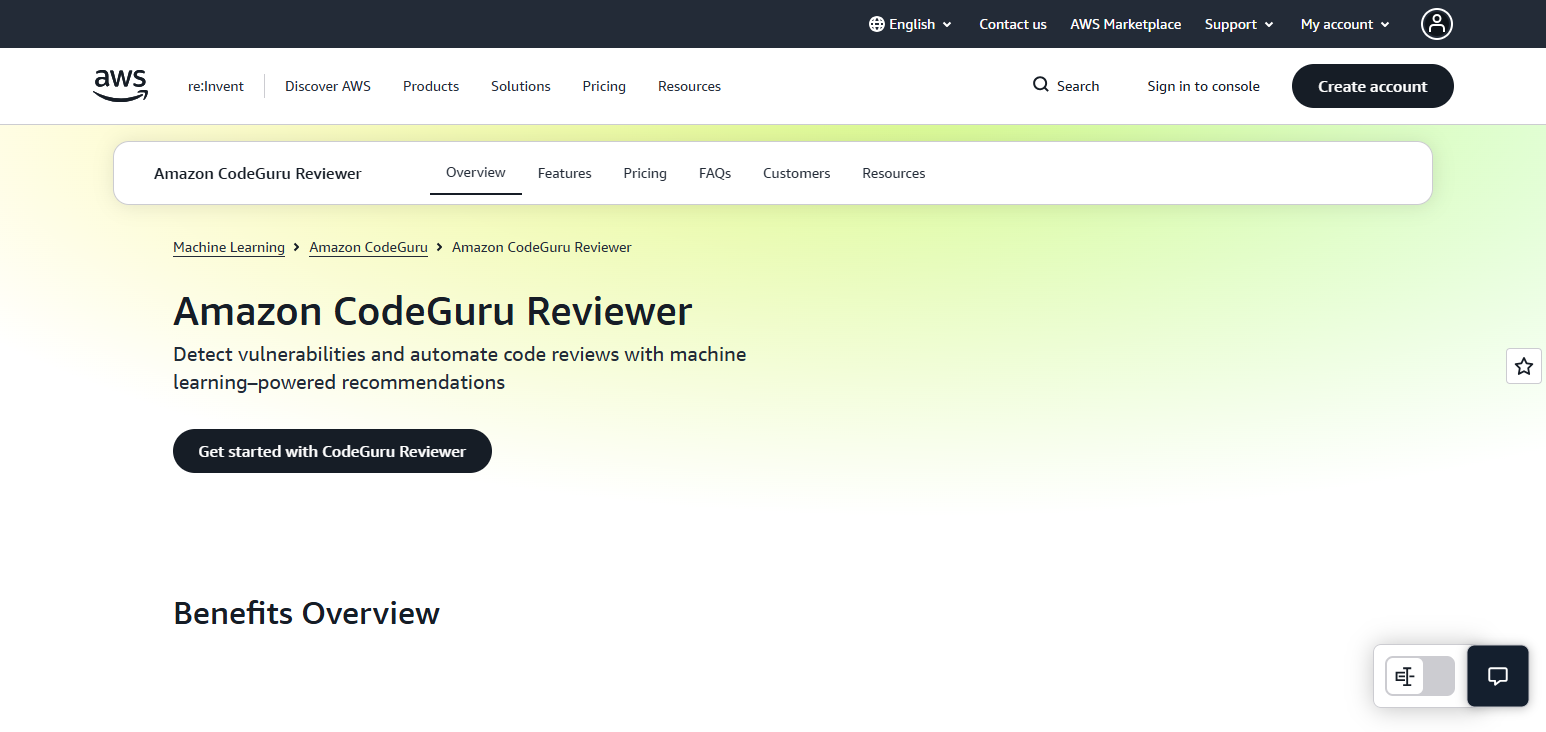The width and height of the screenshot is (1546, 732).
Task: Open the top Pricing menu
Action: coord(604,86)
